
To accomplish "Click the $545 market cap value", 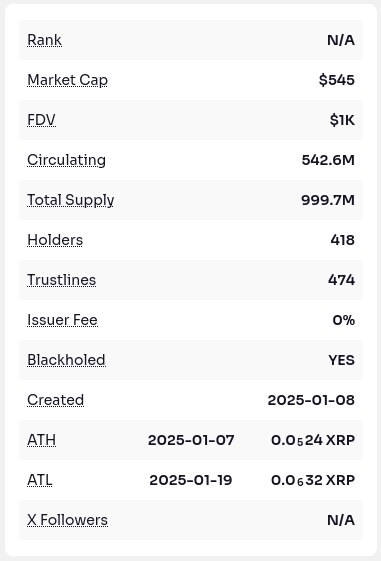I will pyautogui.click(x=337, y=80).
